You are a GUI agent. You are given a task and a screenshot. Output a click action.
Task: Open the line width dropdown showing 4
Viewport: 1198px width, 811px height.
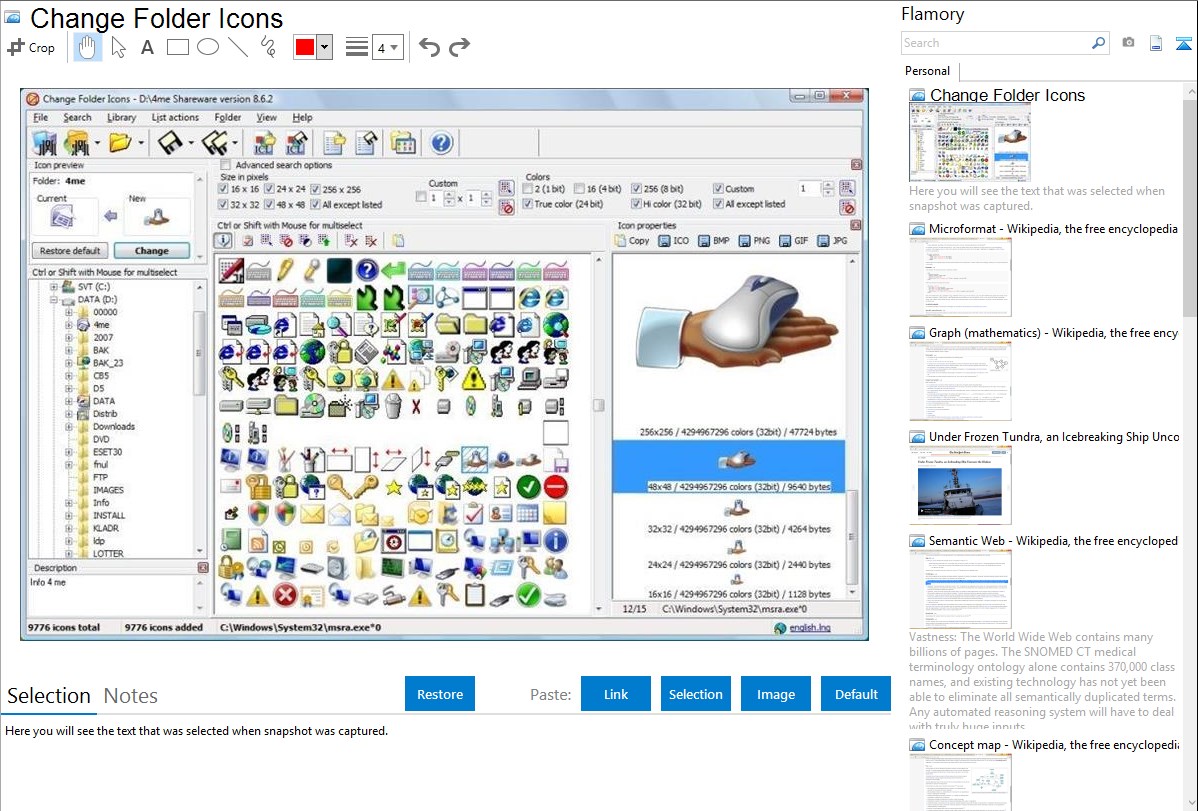point(387,48)
